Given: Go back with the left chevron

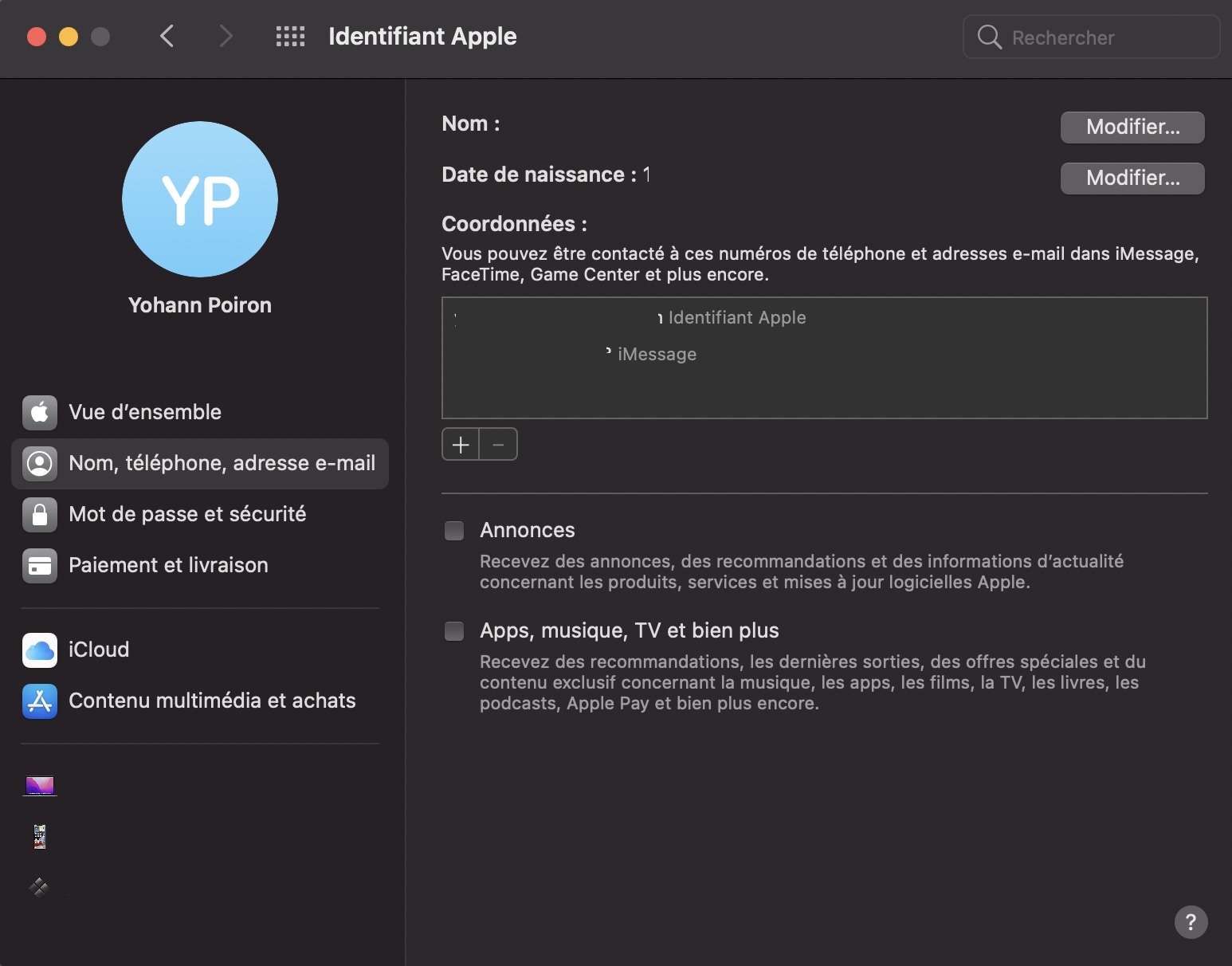Looking at the screenshot, I should tap(167, 37).
